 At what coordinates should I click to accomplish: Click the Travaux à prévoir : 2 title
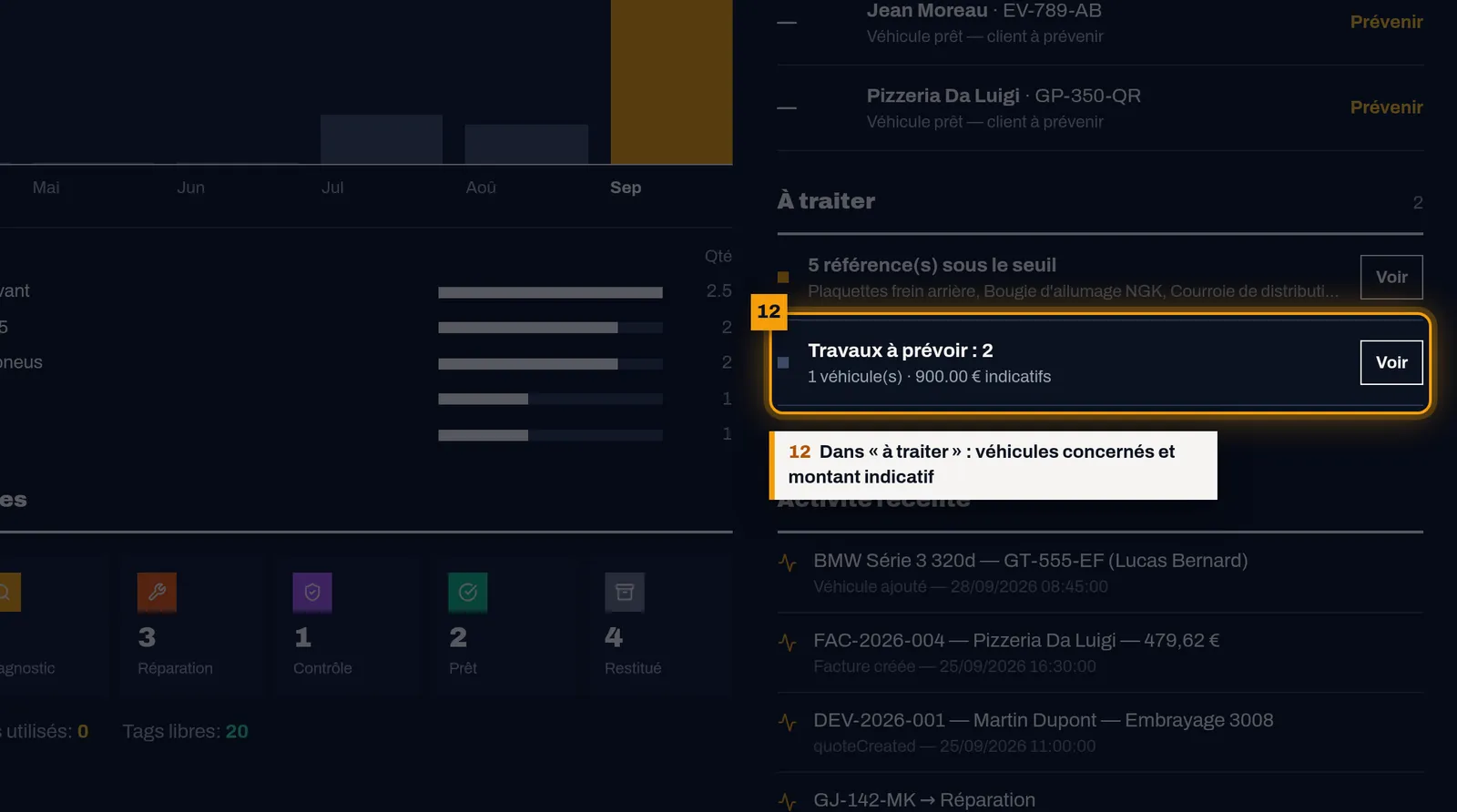pyautogui.click(x=900, y=350)
